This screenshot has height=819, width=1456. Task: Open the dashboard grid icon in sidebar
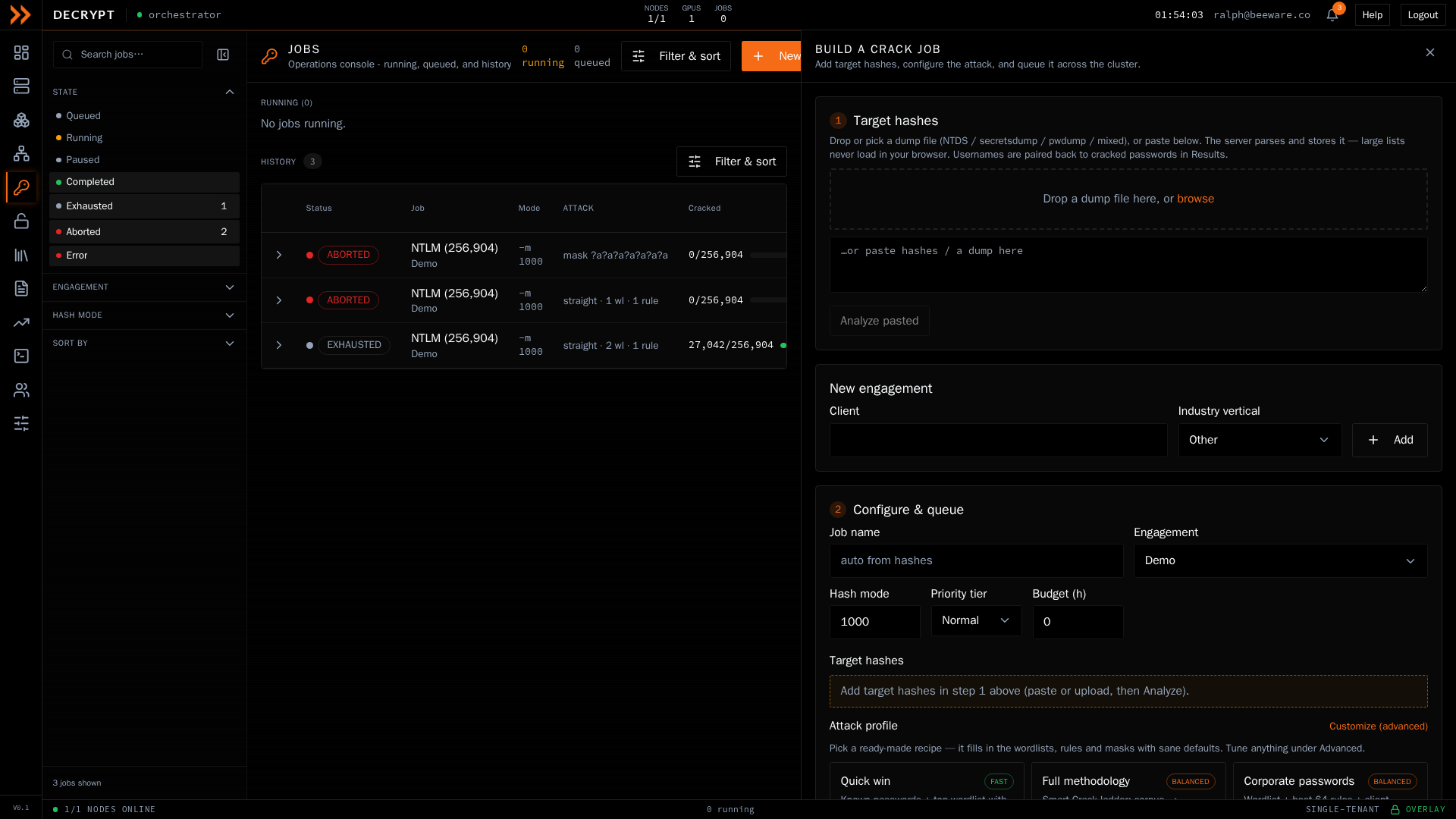(x=21, y=52)
